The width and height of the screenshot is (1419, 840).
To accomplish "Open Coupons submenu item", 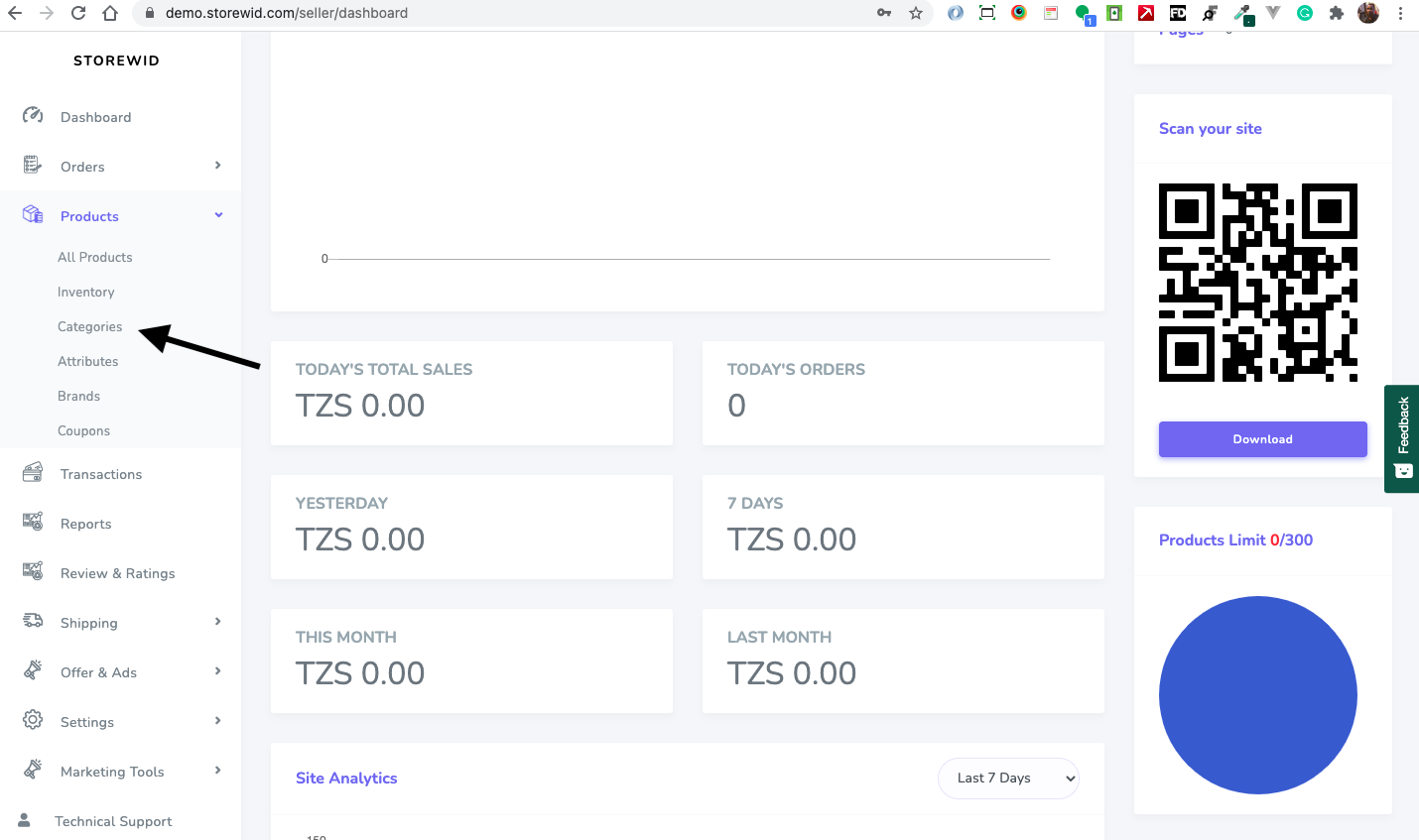I will 84,430.
